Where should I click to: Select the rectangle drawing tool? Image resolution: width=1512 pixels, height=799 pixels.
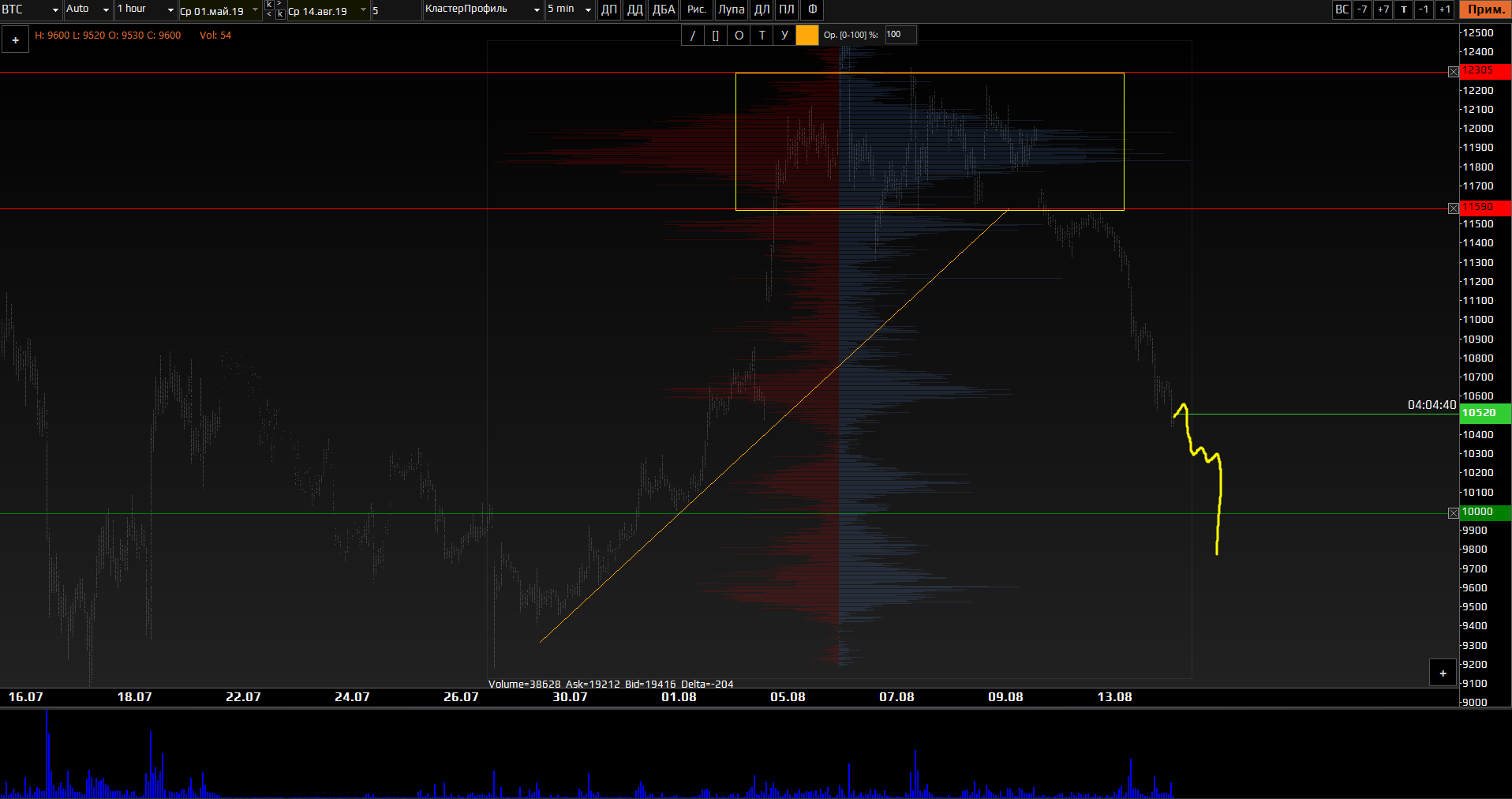(x=715, y=36)
